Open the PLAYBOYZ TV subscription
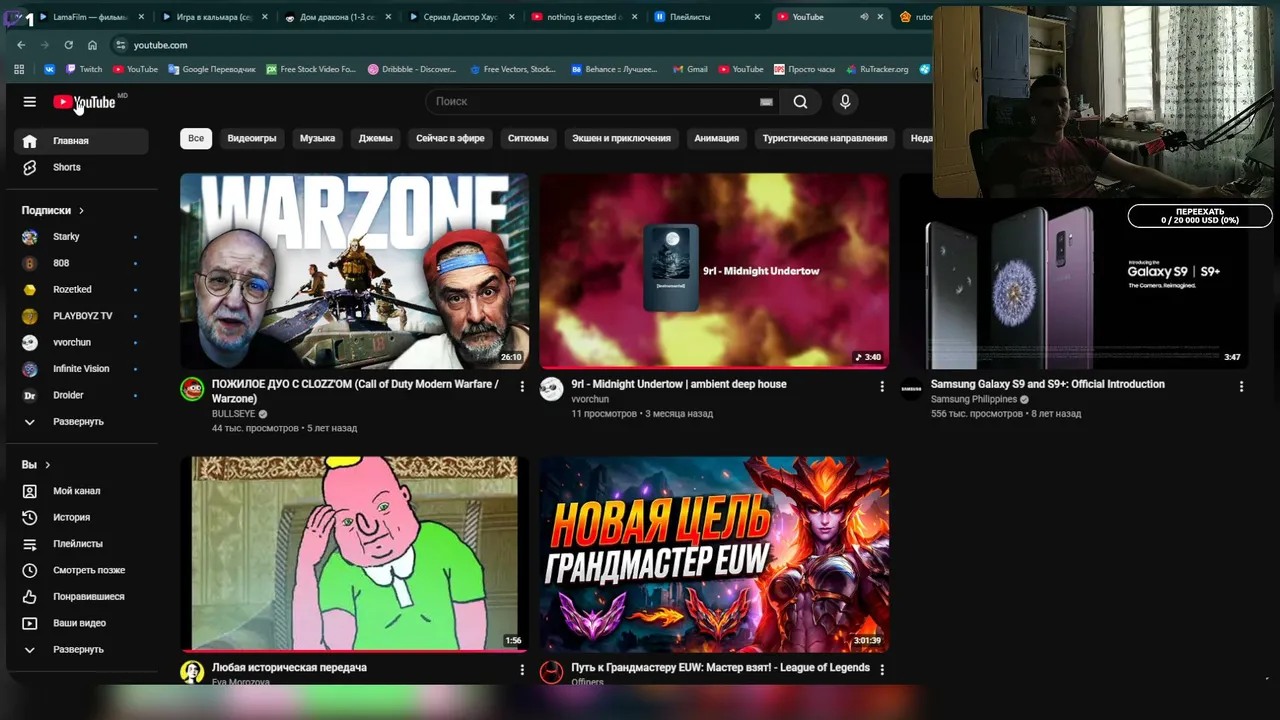The image size is (1280, 720). [x=82, y=316]
